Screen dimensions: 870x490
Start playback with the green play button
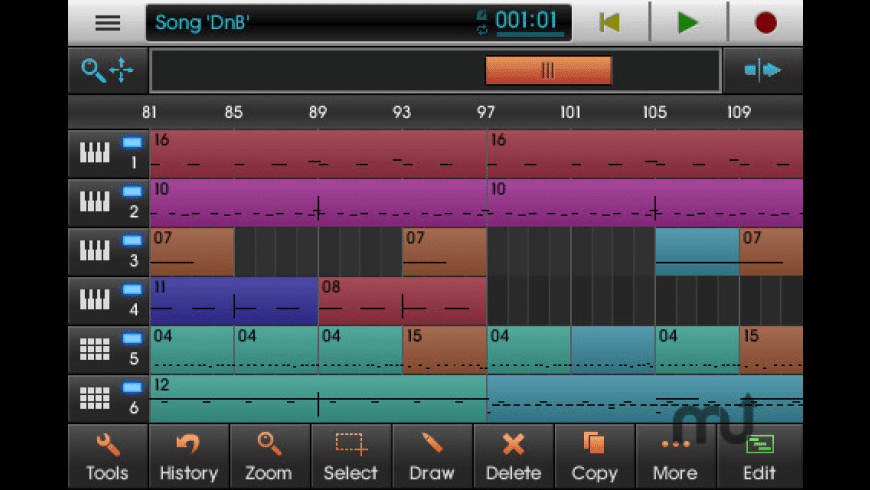(x=688, y=23)
